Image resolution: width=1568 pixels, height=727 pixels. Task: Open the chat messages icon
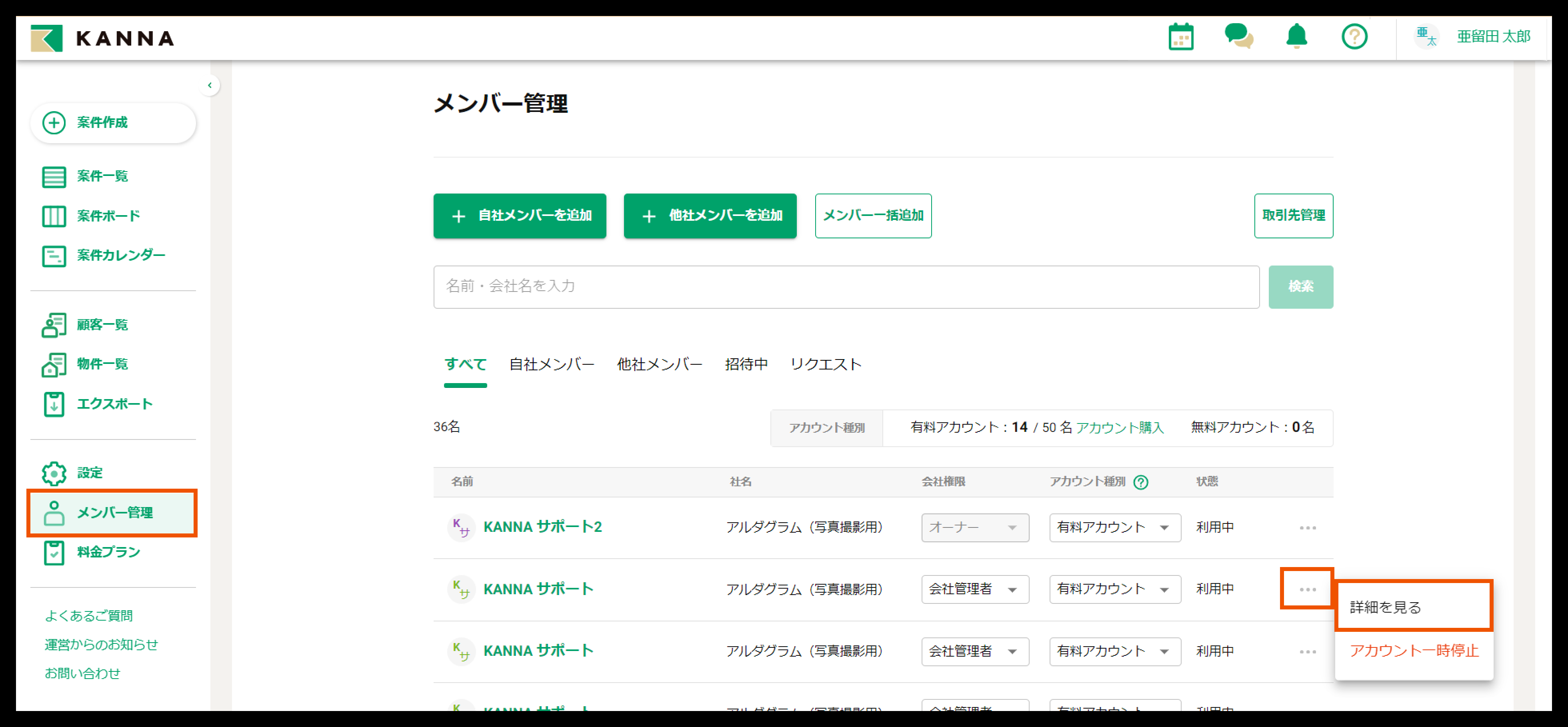(x=1238, y=36)
